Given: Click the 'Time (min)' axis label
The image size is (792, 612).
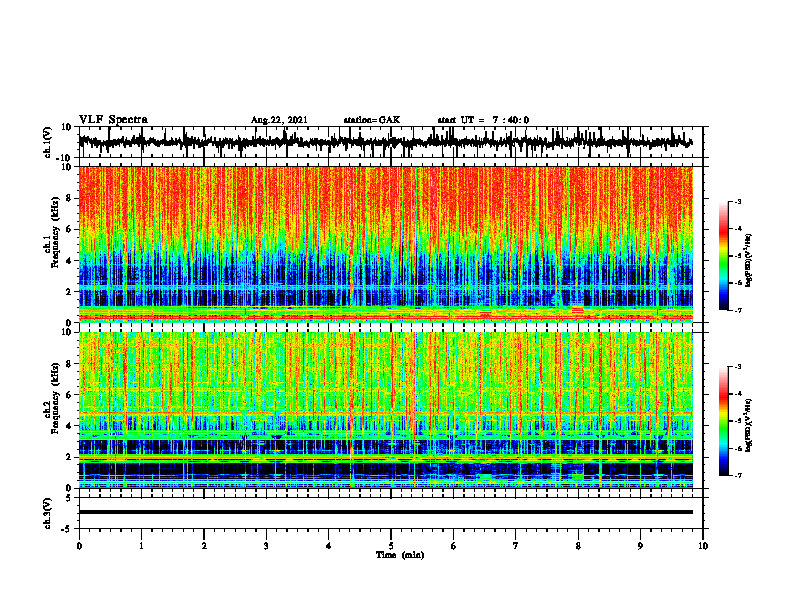Looking at the screenshot, I should [x=400, y=555].
